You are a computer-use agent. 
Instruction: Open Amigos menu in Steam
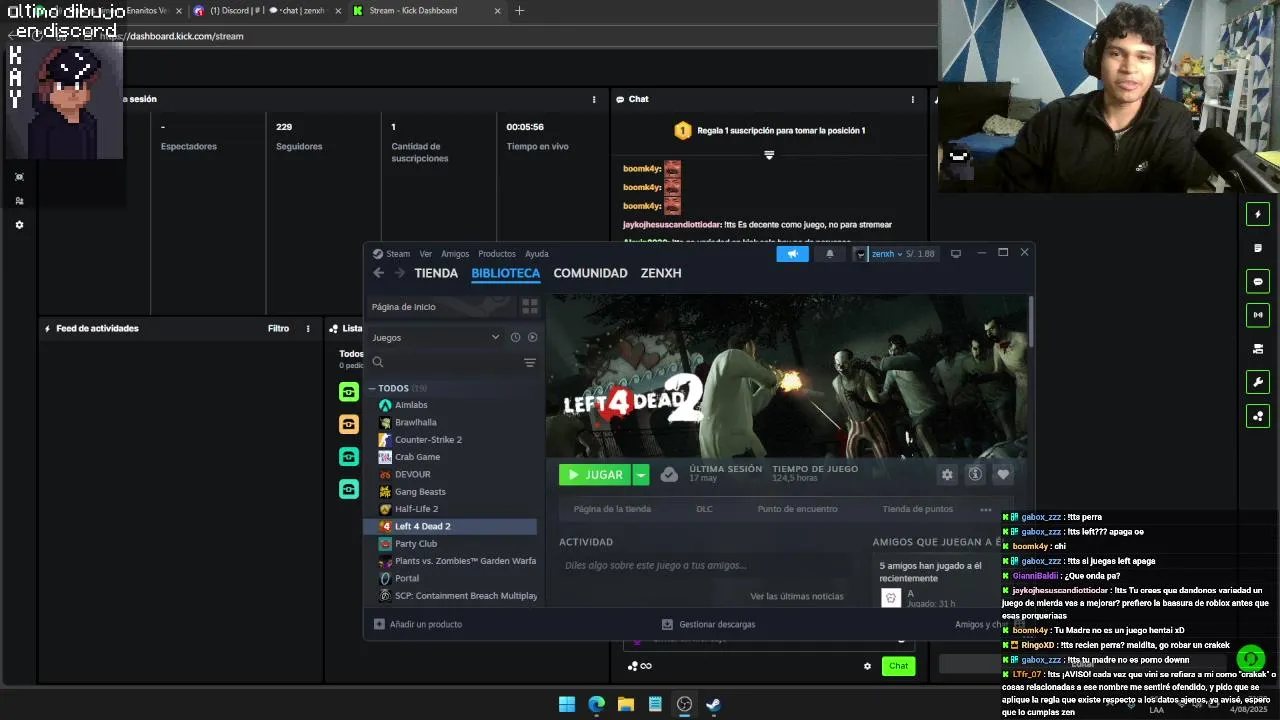(455, 254)
